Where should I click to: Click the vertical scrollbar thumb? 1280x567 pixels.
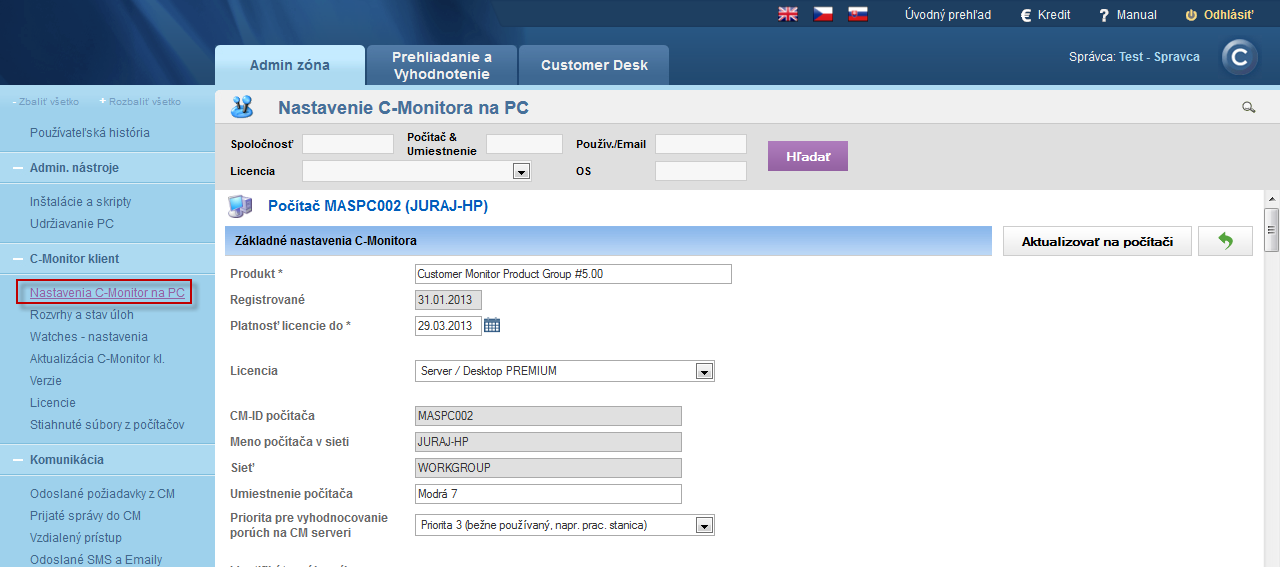pos(1271,229)
